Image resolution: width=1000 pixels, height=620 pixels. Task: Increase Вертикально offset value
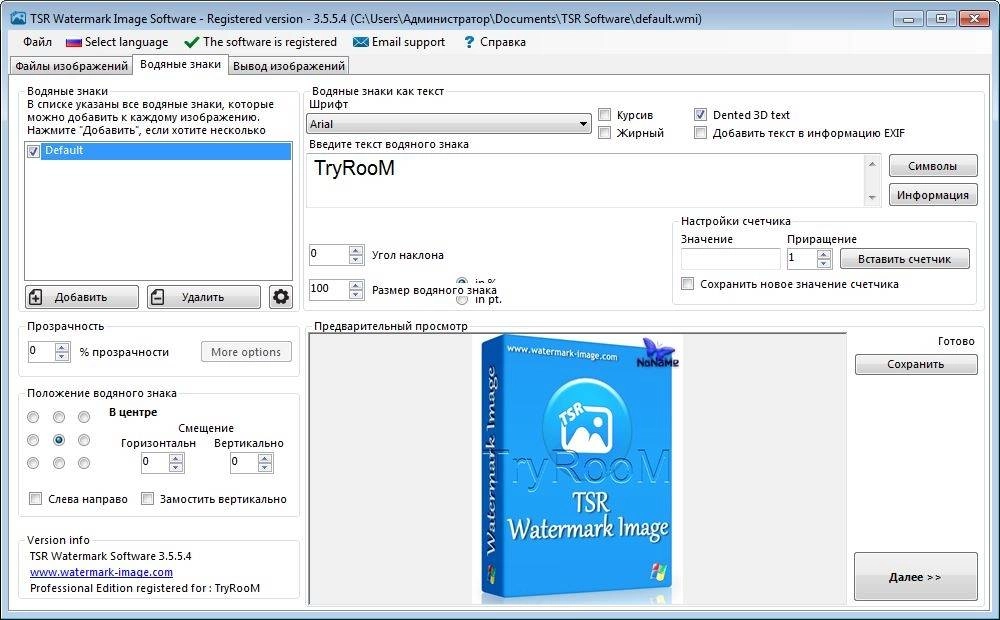coord(265,459)
